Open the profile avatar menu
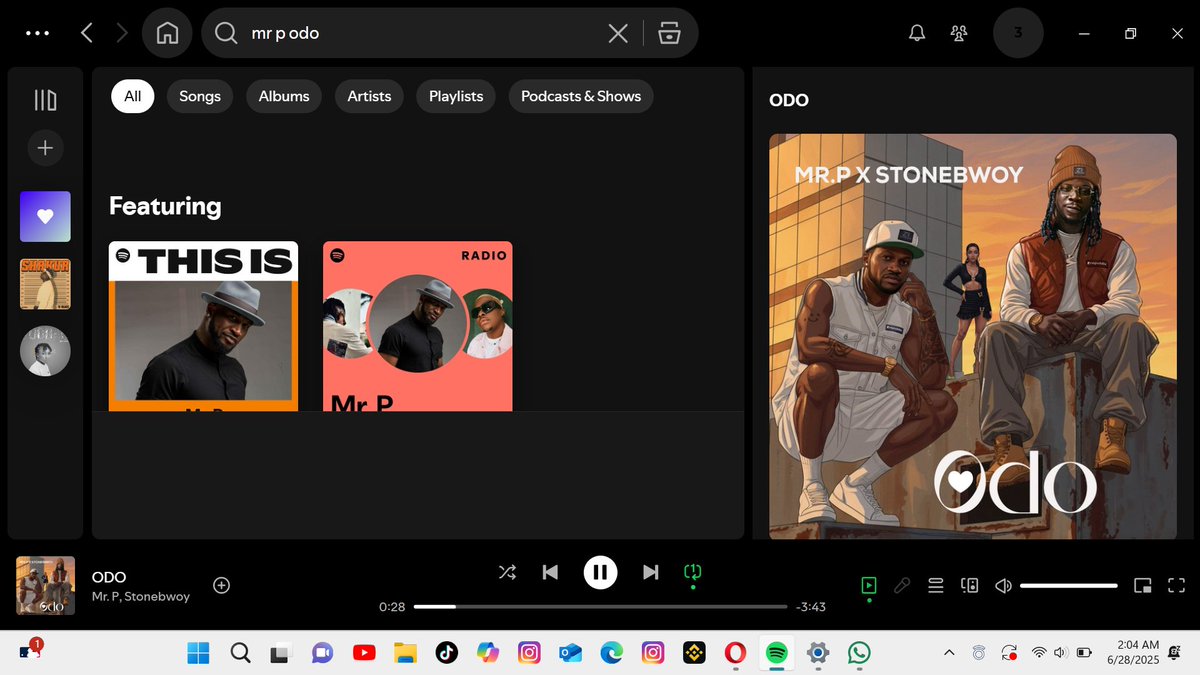Viewport: 1200px width, 675px height. (1018, 33)
